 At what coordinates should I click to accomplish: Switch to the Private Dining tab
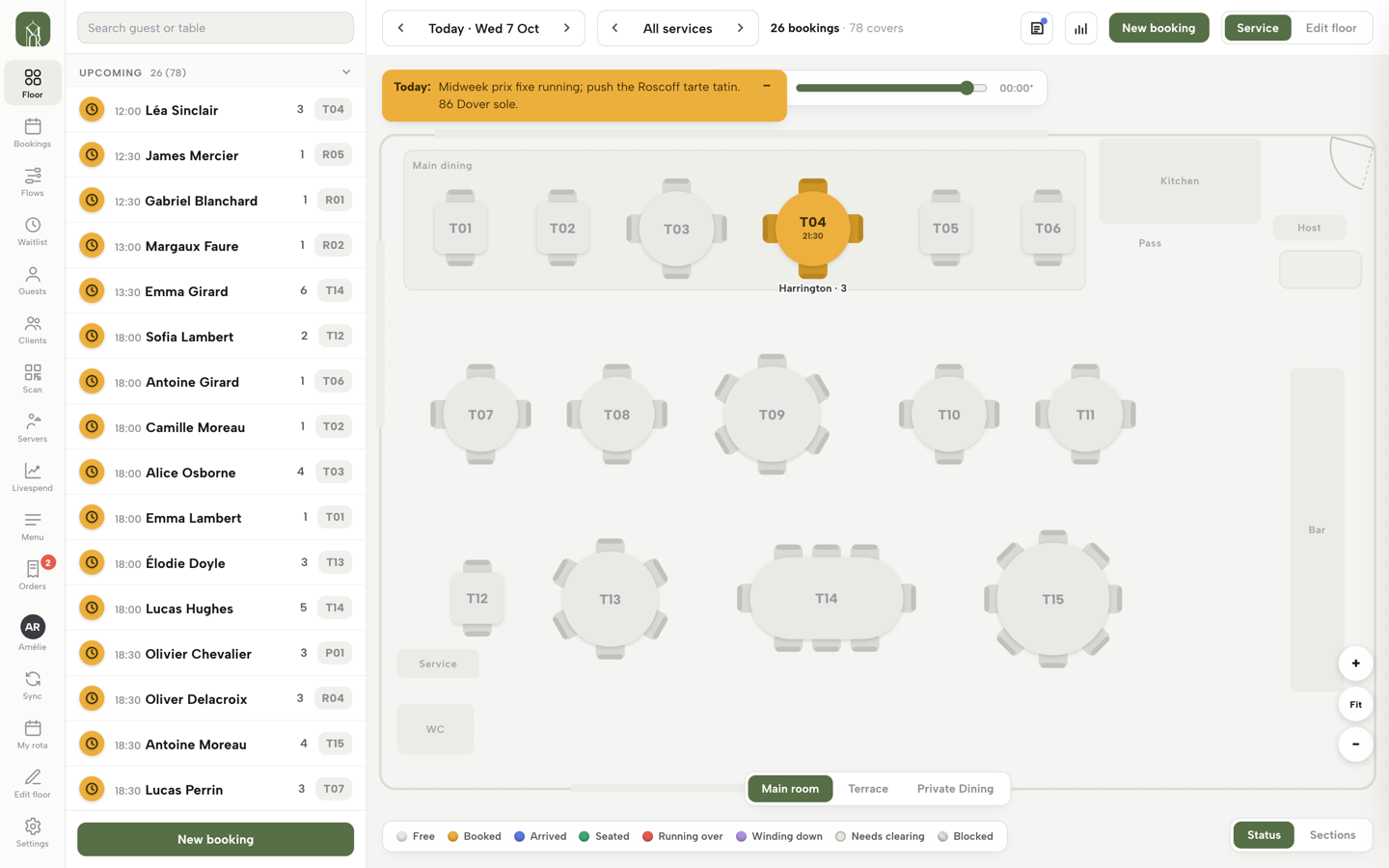[x=955, y=789]
